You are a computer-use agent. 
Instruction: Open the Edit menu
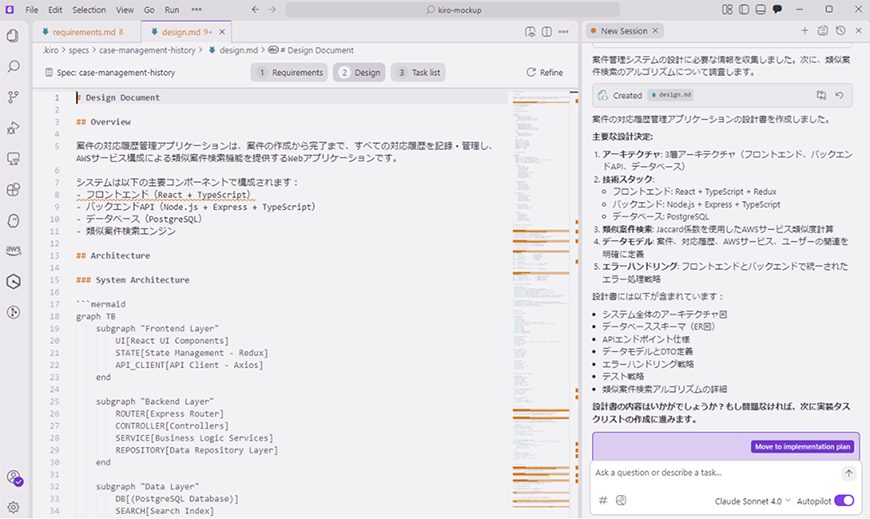point(55,9)
